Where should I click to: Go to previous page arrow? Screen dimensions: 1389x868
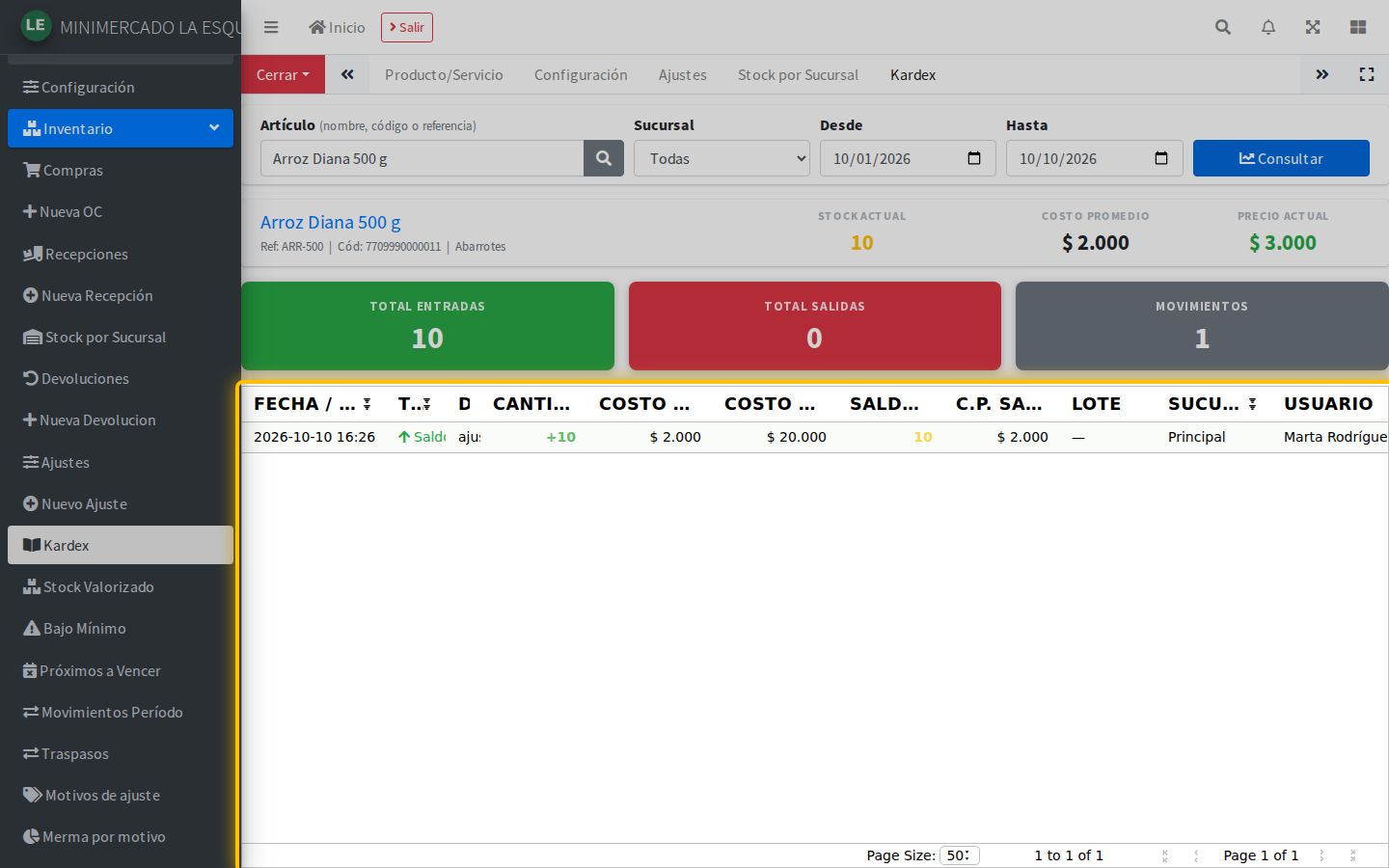coord(1196,855)
